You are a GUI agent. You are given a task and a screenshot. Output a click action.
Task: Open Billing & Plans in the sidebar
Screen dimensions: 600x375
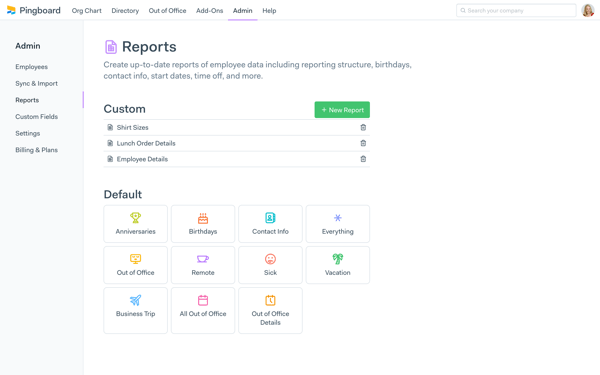[x=36, y=150]
